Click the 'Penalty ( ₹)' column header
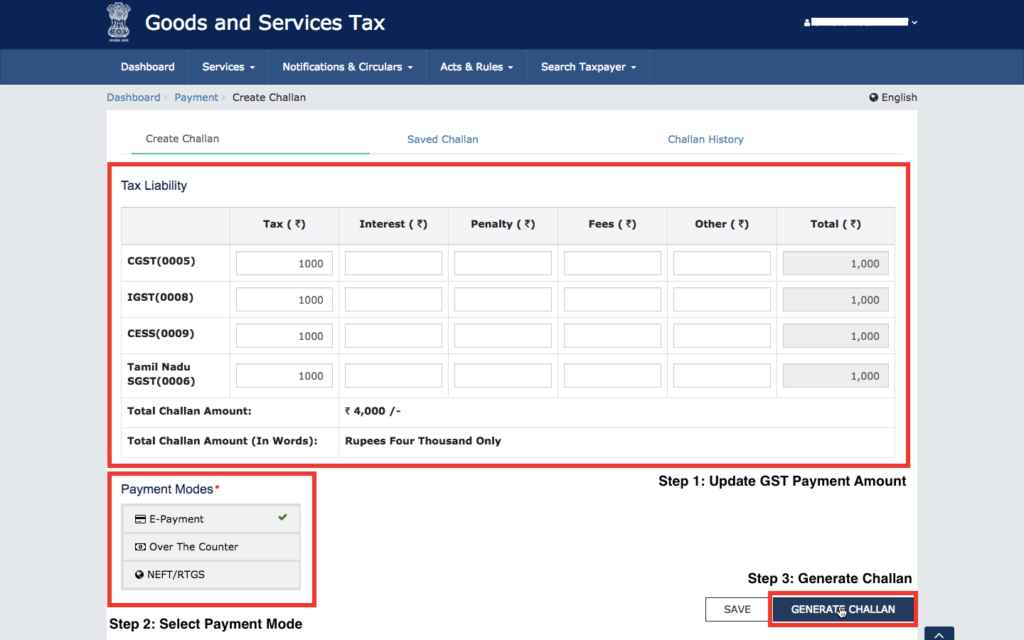Image resolution: width=1024 pixels, height=640 pixels. coord(503,224)
